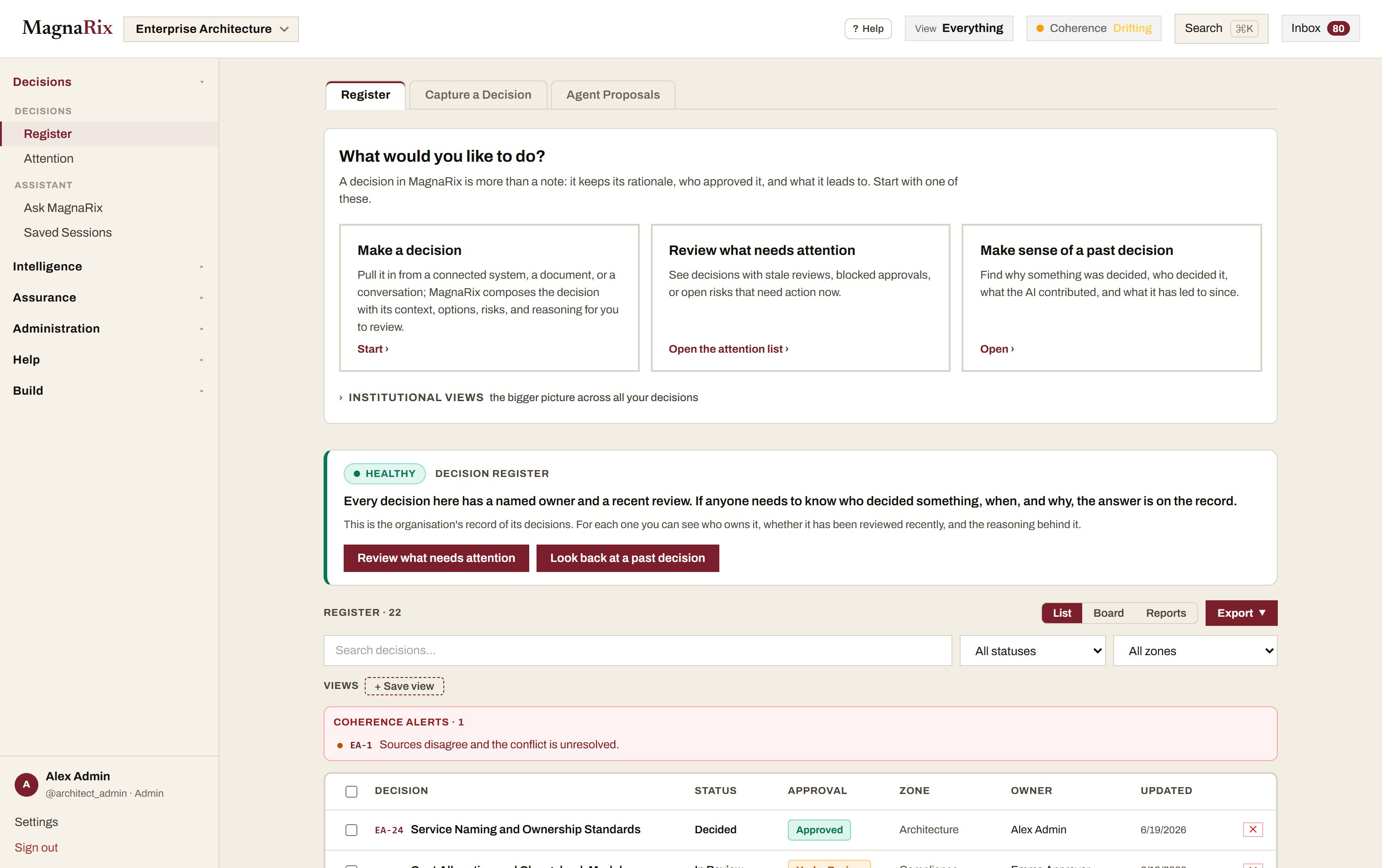Click Start link in Make a decision

click(372, 349)
